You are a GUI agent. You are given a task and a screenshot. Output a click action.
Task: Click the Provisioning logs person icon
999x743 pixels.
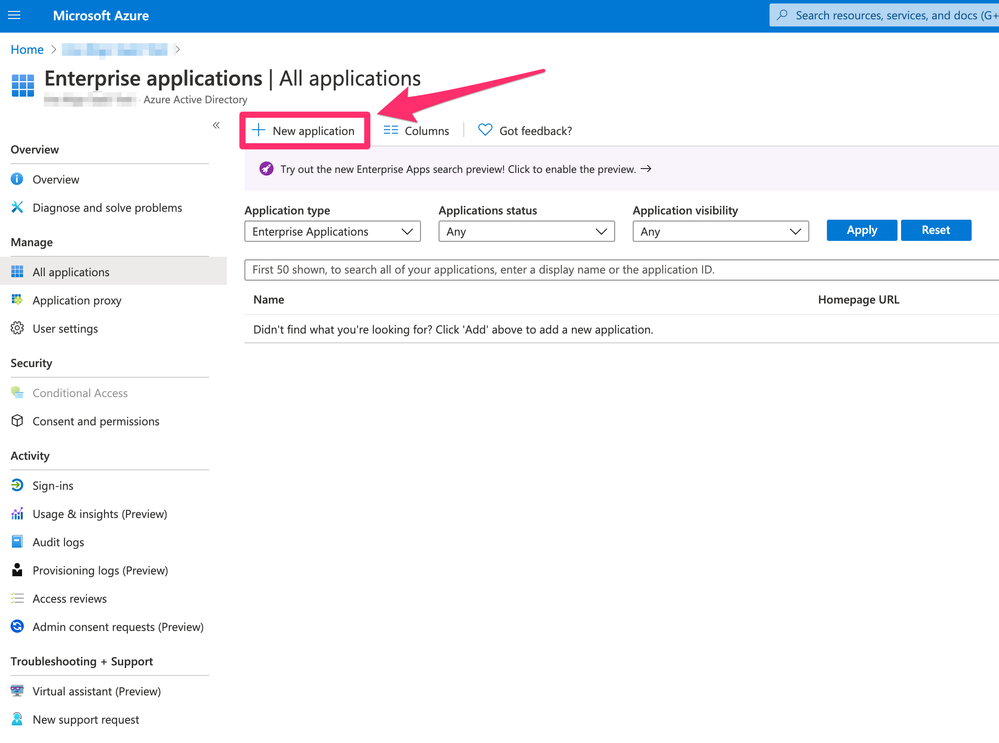17,570
